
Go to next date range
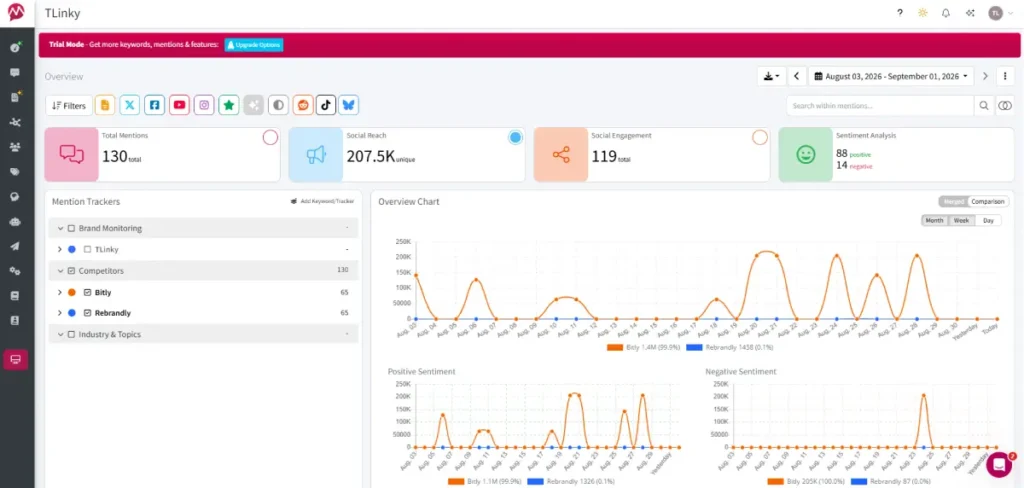pyautogui.click(x=985, y=76)
